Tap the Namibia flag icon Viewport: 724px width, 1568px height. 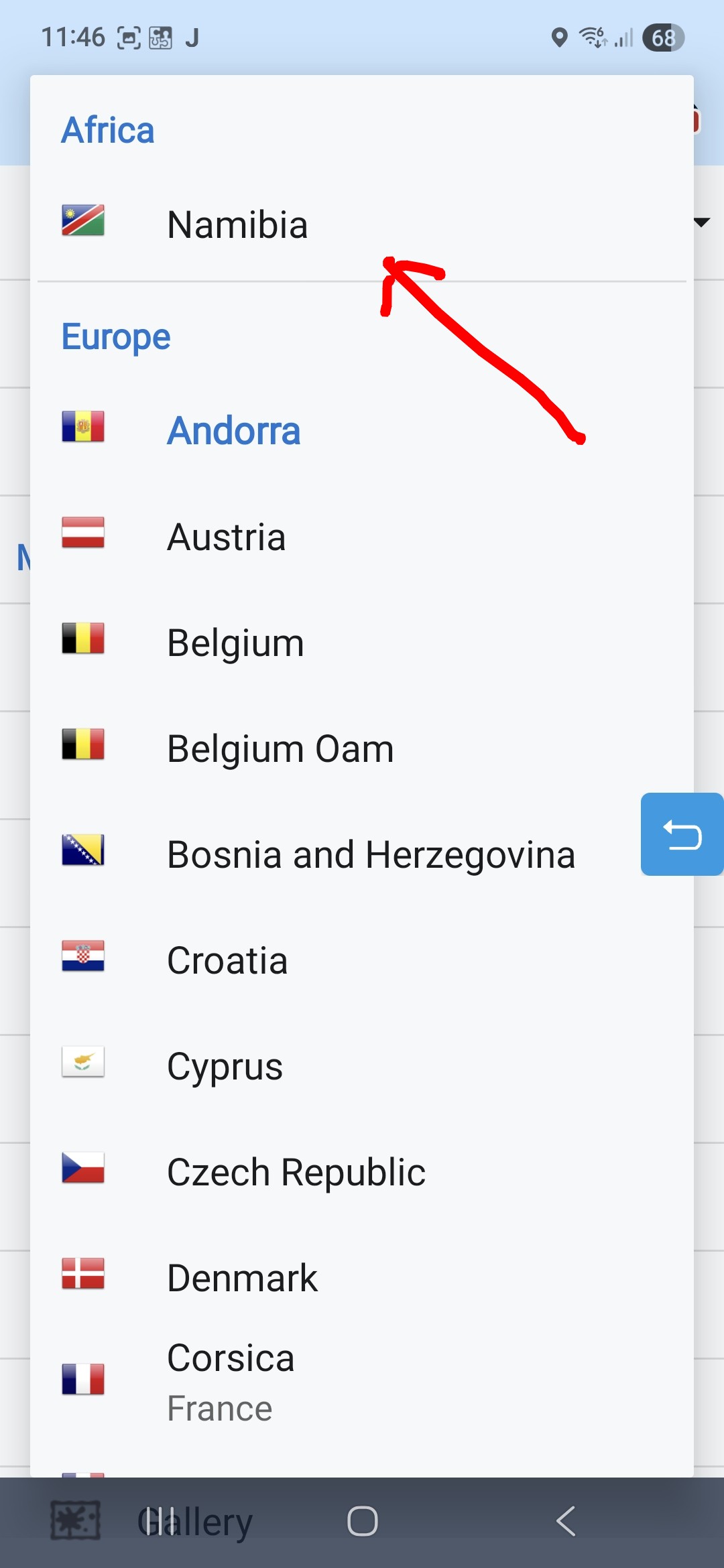pos(83,220)
